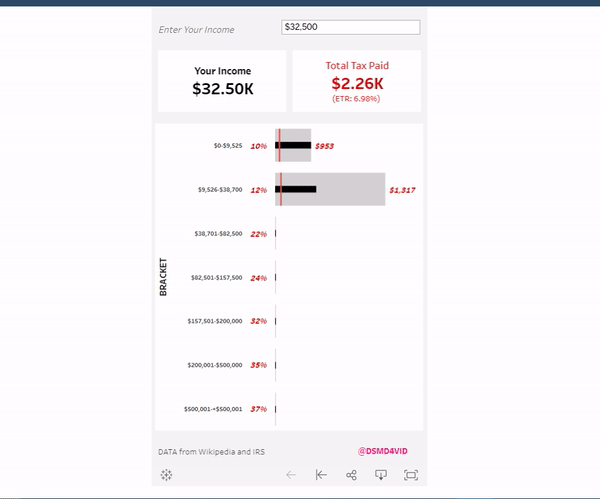
Task: Click the Tableau logo icon
Action: tap(166, 475)
